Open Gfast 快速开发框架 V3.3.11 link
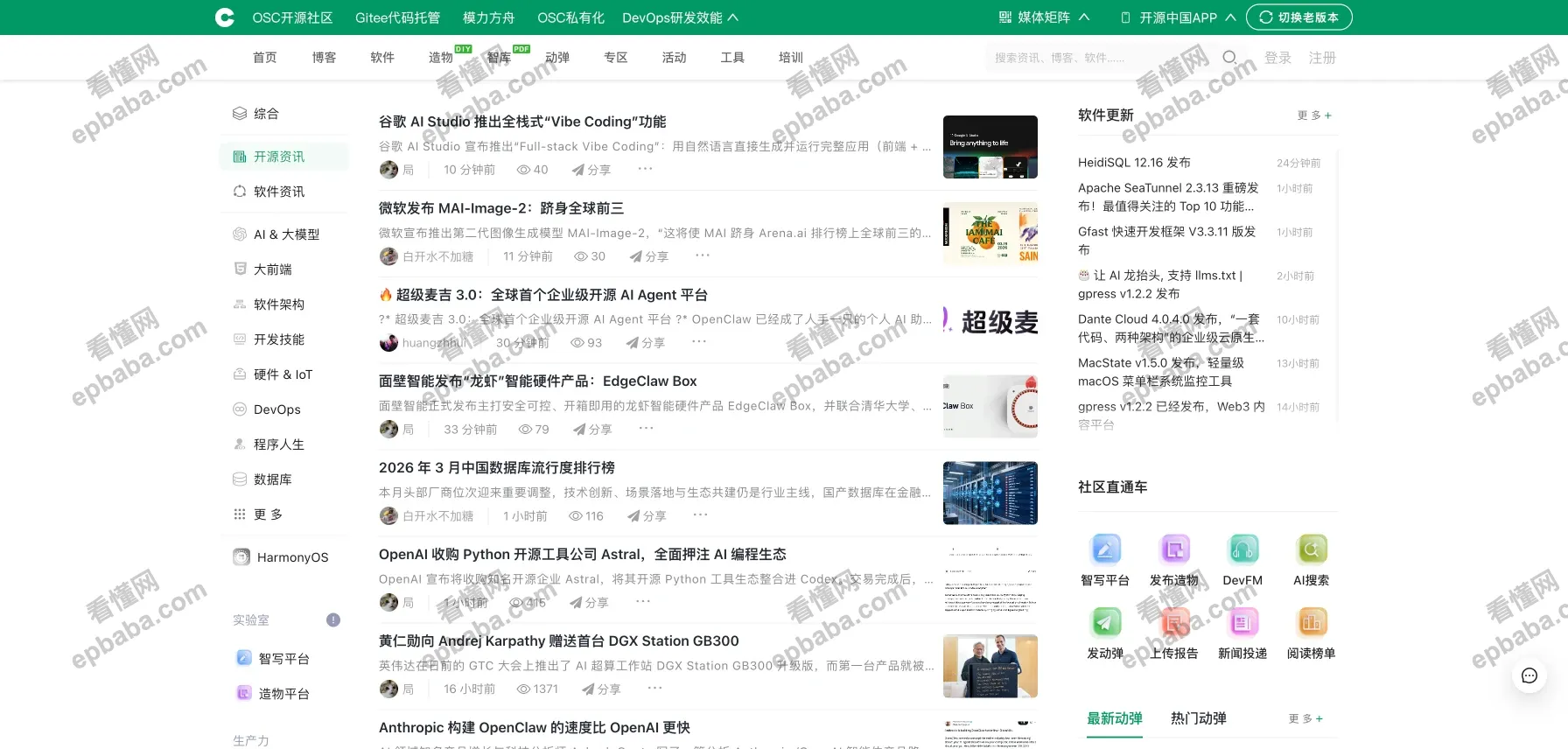1568x749 pixels. click(x=1167, y=241)
